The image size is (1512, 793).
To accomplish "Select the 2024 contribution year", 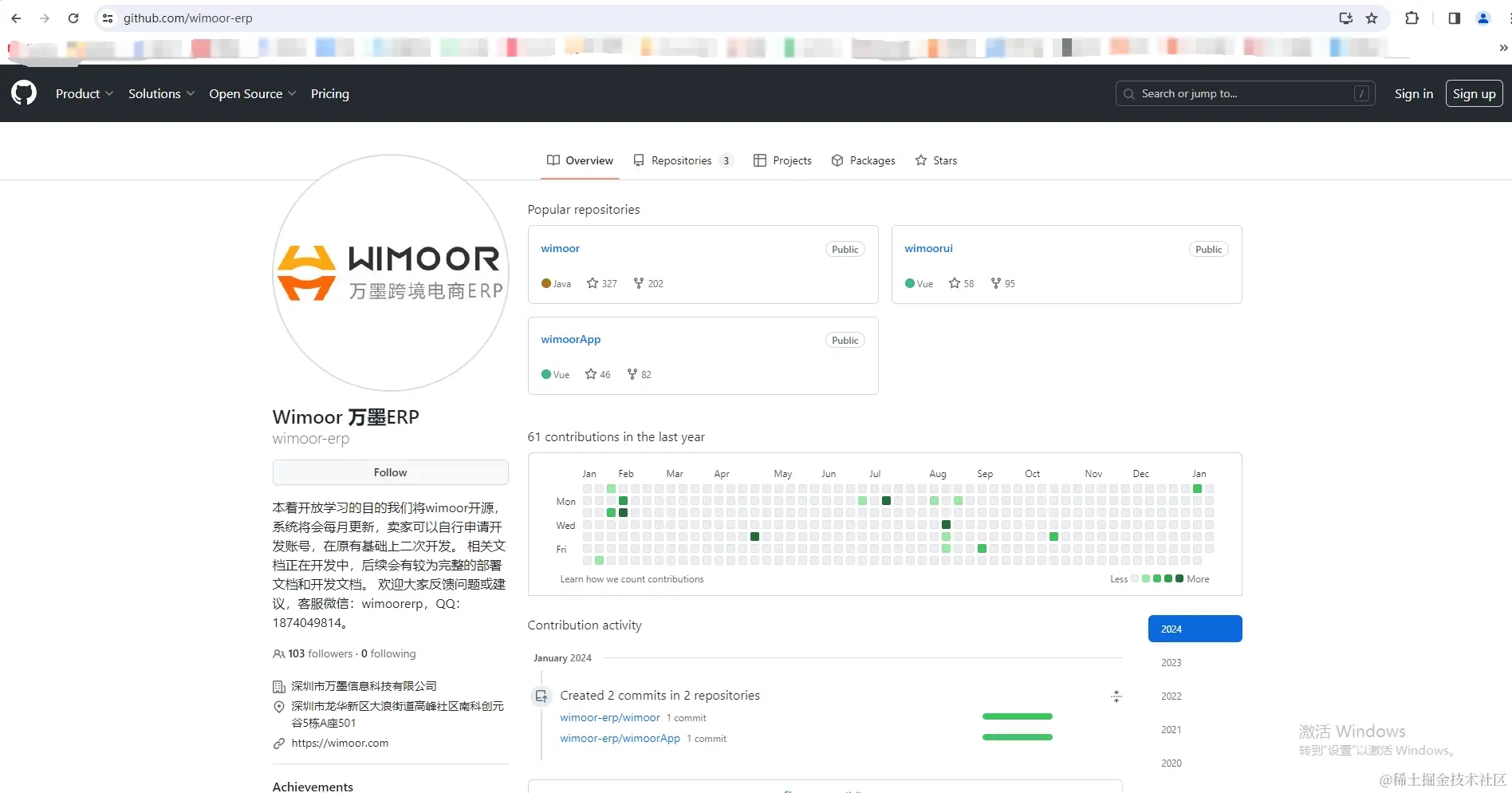I will (1195, 629).
